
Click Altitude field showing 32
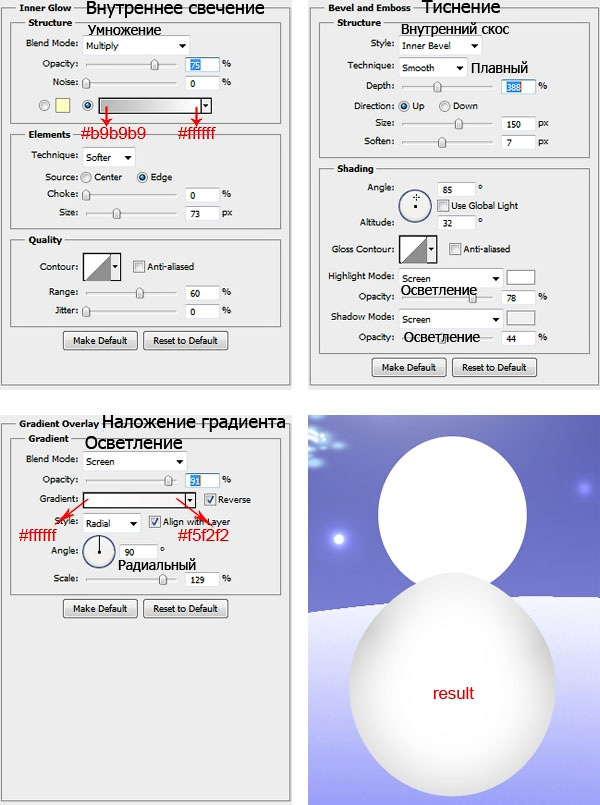pos(456,223)
